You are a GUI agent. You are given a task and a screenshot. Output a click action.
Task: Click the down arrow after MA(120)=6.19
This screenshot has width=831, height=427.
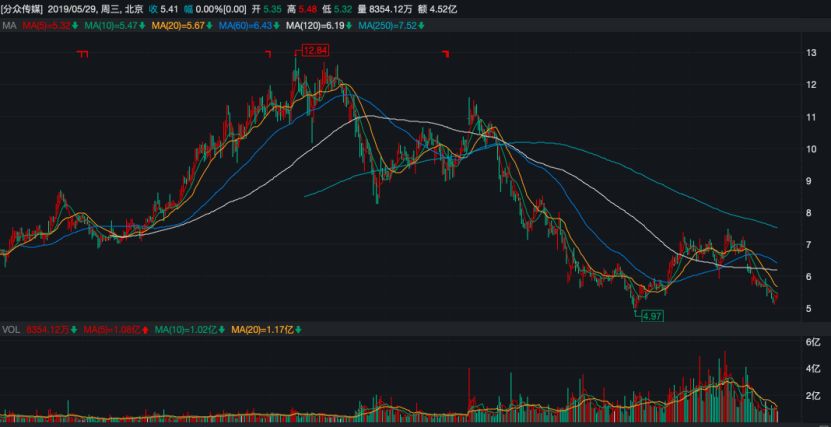click(348, 25)
